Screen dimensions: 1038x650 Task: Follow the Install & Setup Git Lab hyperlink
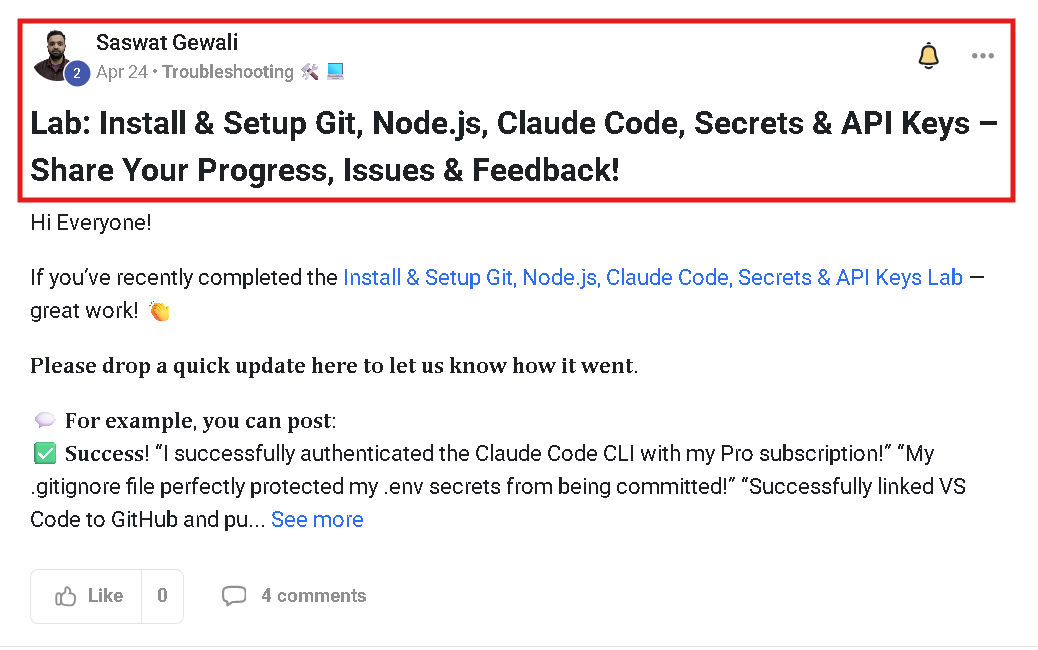coord(653,277)
